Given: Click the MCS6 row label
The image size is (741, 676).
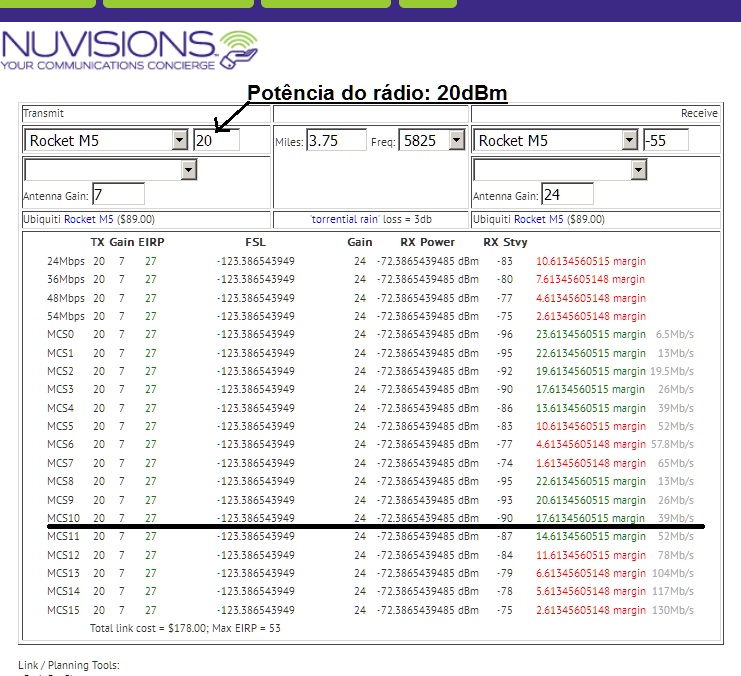Looking at the screenshot, I should coord(60,444).
